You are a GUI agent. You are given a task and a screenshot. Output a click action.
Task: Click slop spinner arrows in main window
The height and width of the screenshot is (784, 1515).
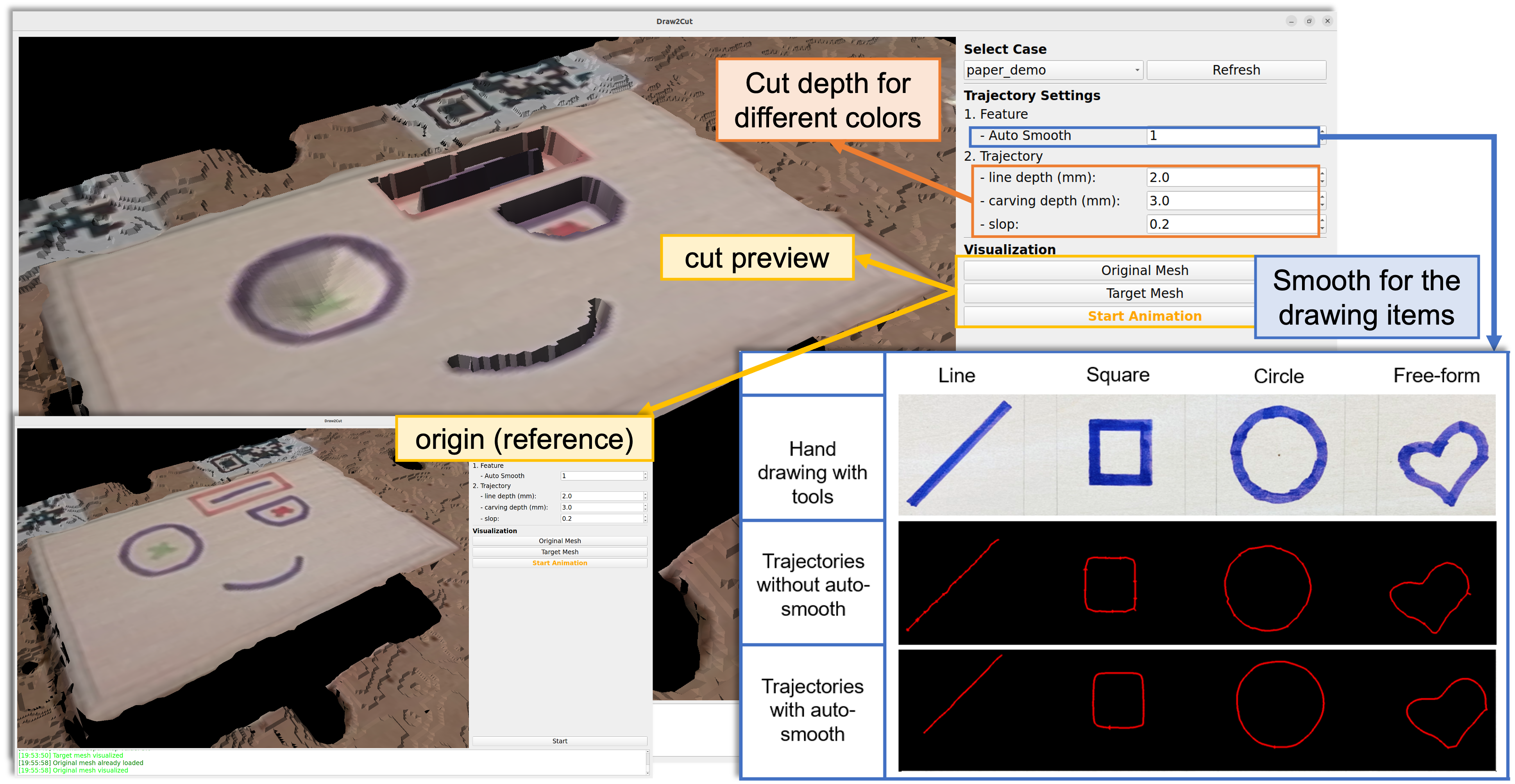pyautogui.click(x=1323, y=225)
